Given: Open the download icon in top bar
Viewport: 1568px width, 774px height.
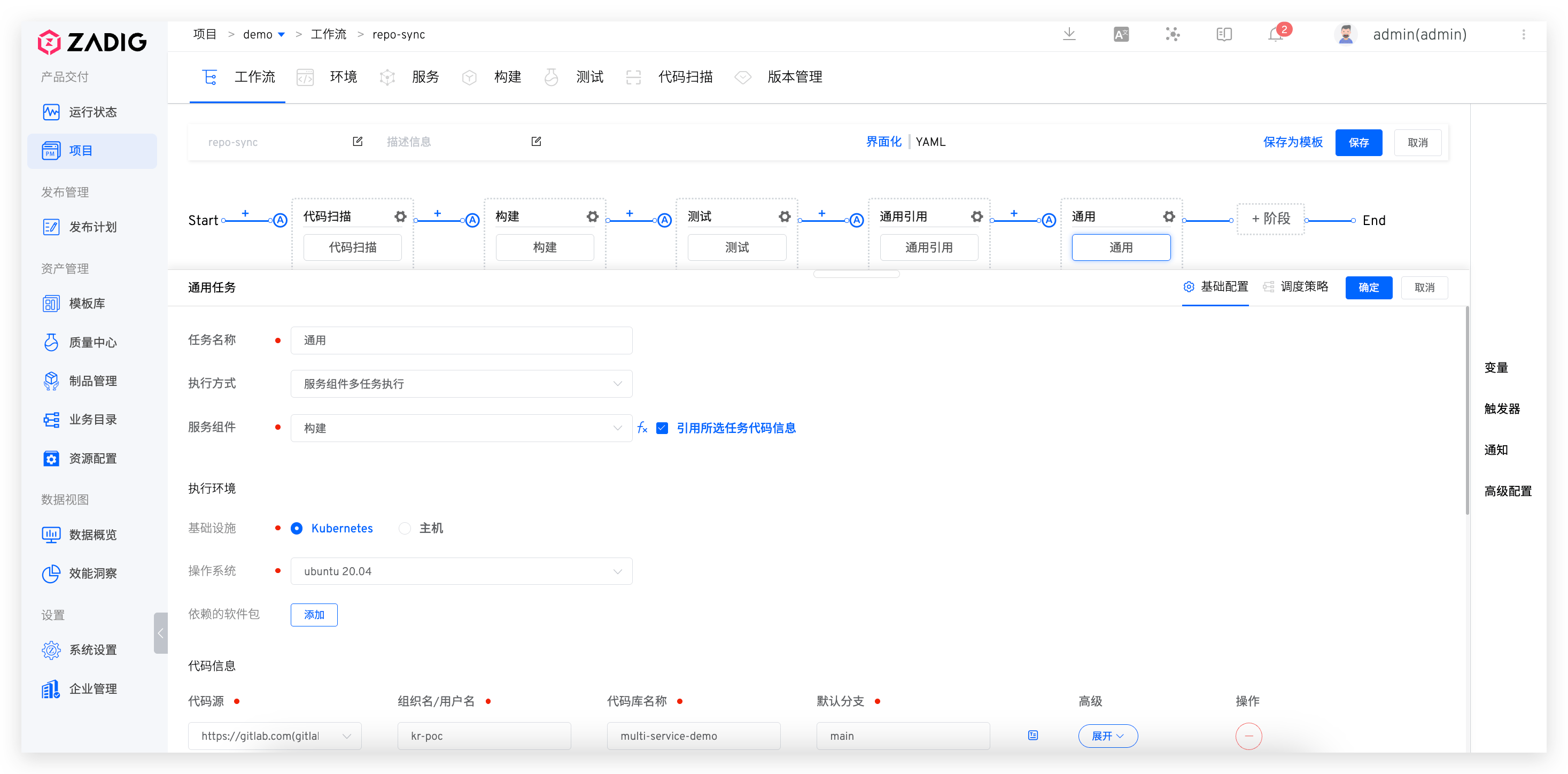Looking at the screenshot, I should coord(1070,35).
